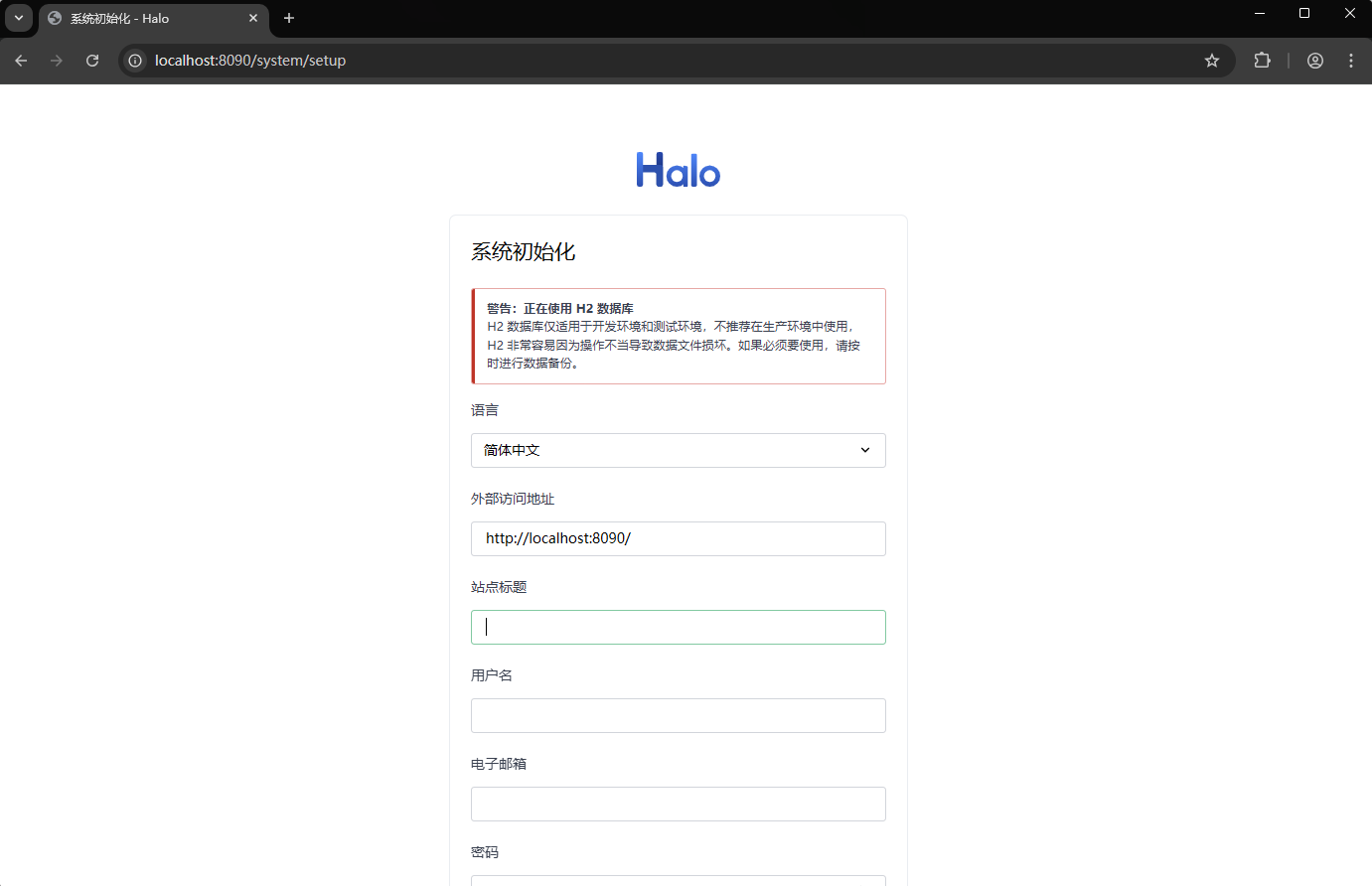Click the 电子邮箱 label
Viewport: 1372px width, 886px height.
click(499, 764)
